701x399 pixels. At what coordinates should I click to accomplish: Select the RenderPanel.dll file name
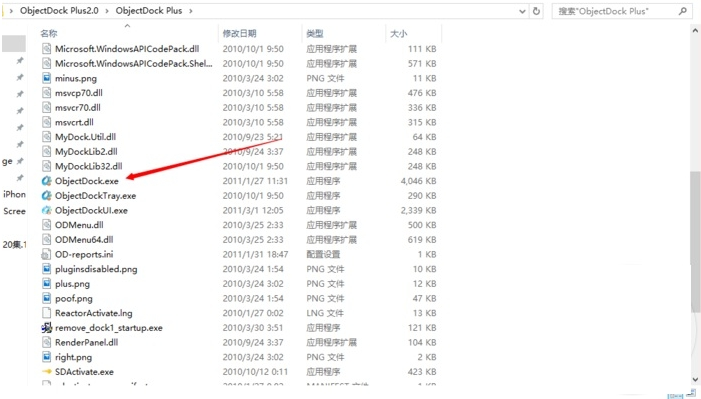click(86, 343)
